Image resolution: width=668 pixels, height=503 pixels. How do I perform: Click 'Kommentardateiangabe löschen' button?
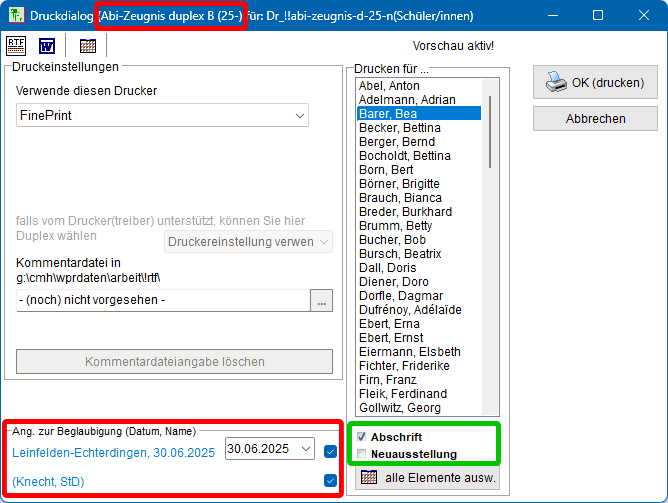point(174,362)
